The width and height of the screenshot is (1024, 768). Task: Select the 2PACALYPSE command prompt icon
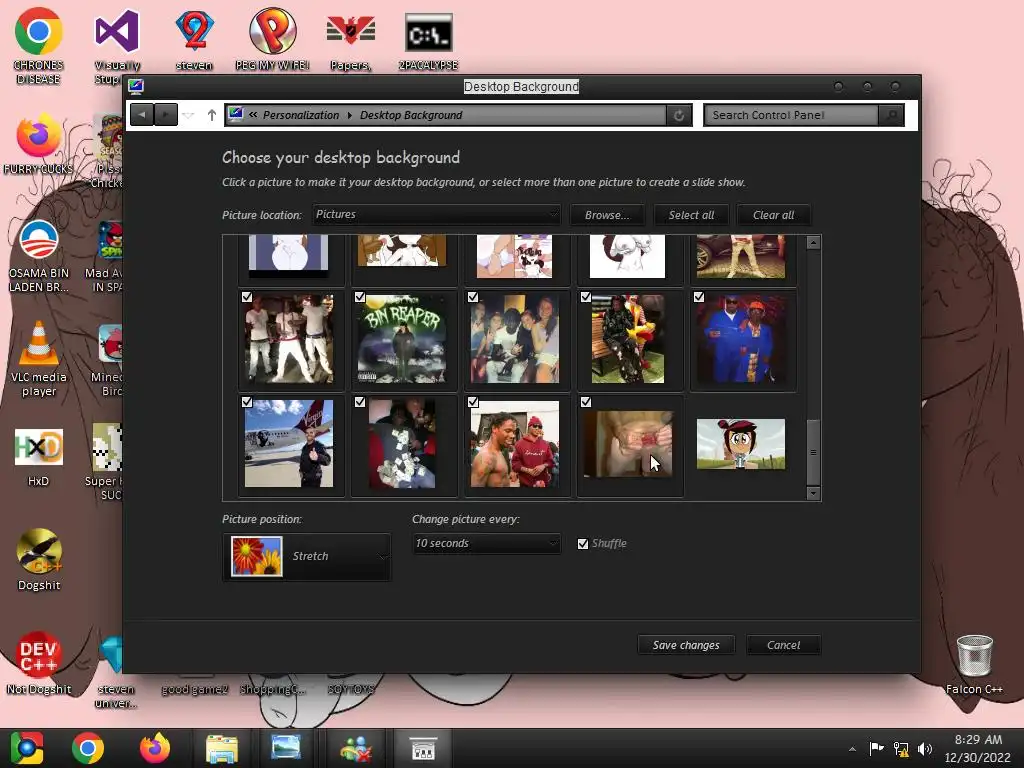point(428,39)
